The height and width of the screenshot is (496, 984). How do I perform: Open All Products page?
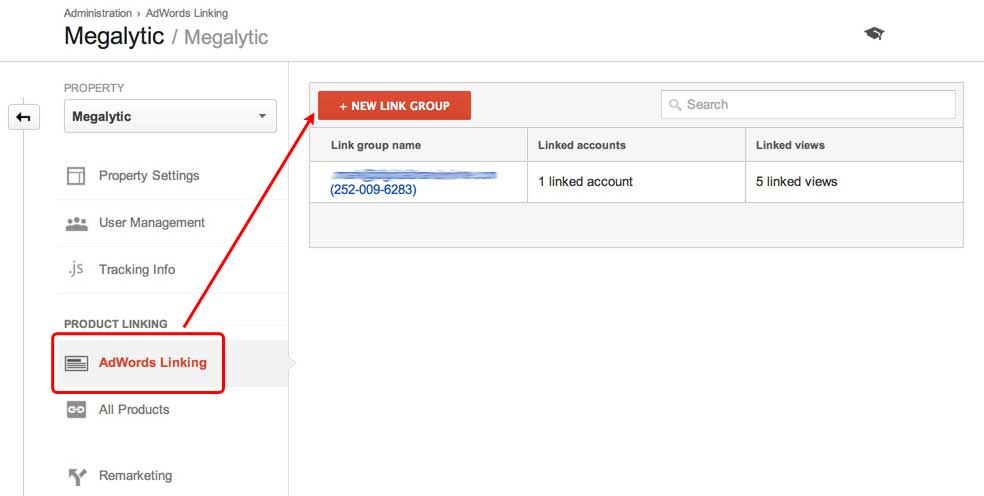tap(134, 410)
